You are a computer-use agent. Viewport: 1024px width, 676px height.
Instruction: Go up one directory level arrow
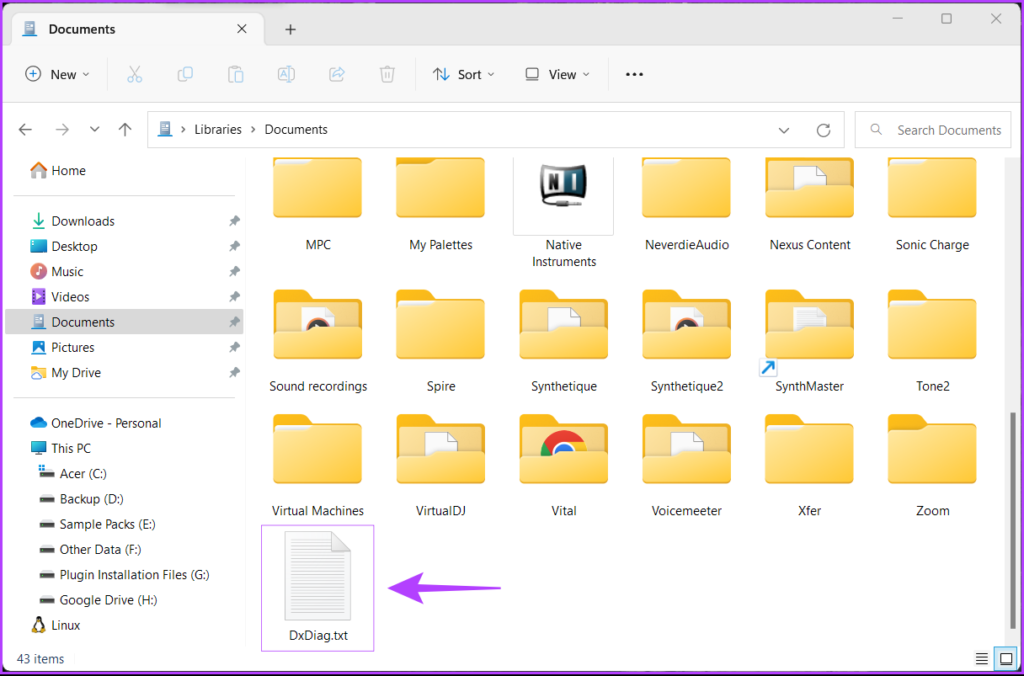125,130
